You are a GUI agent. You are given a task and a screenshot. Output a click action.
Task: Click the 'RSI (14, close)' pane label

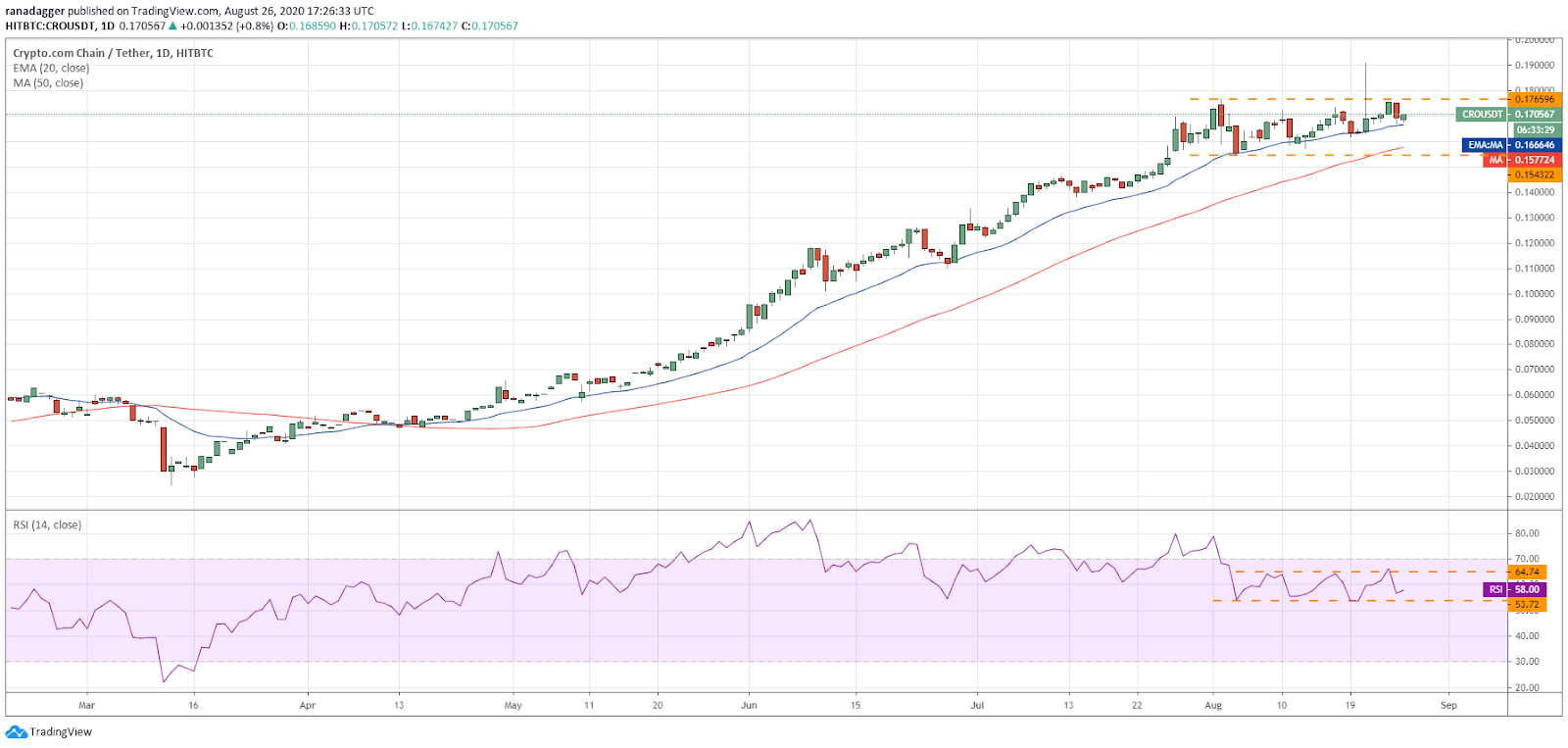coord(47,525)
